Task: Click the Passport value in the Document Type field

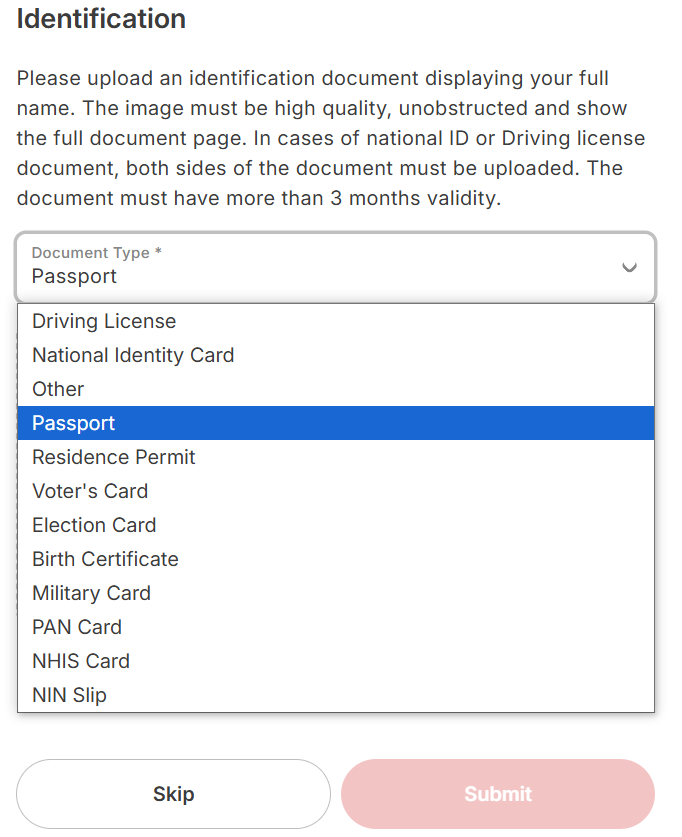Action: (75, 277)
